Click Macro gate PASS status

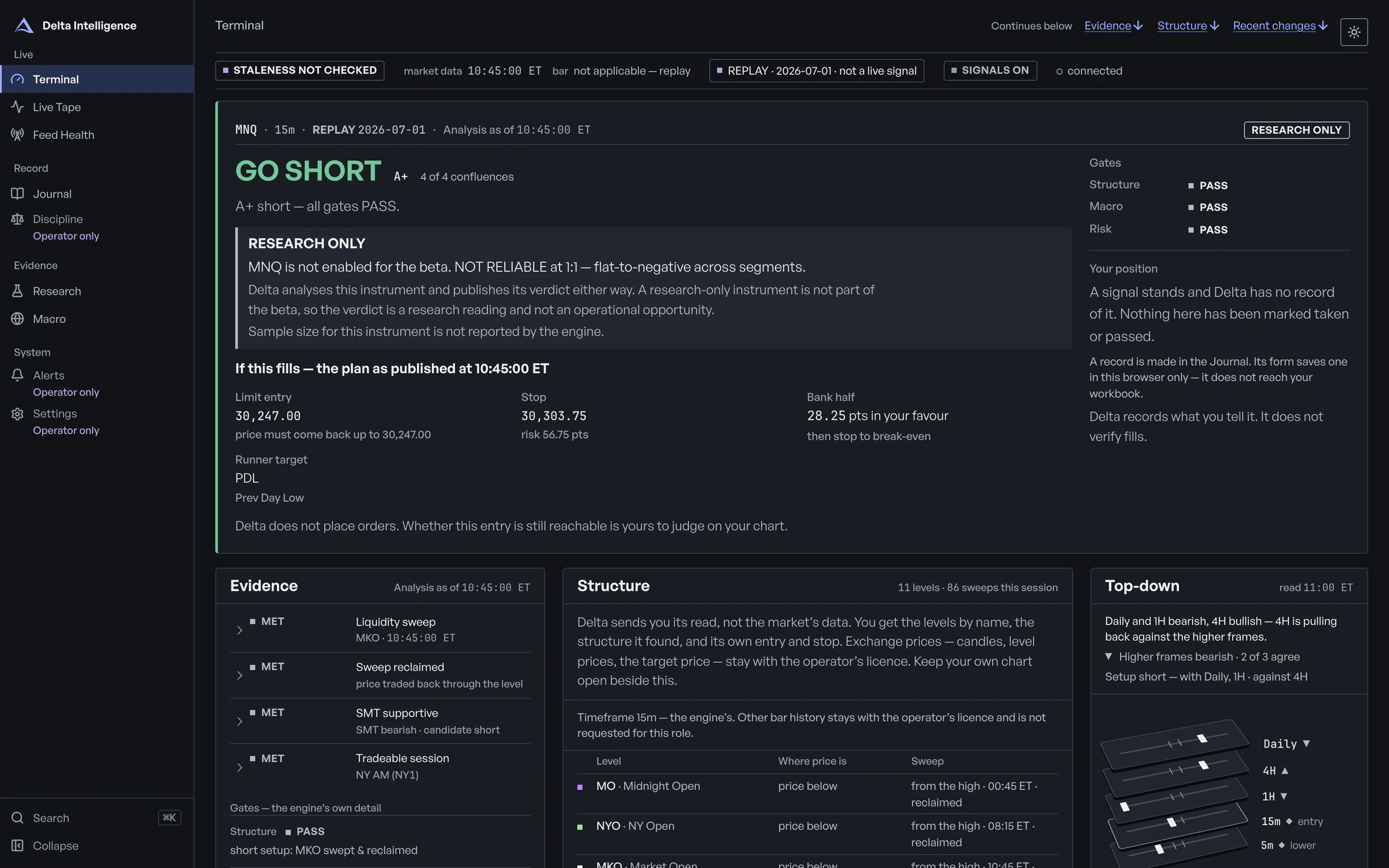[1208, 207]
